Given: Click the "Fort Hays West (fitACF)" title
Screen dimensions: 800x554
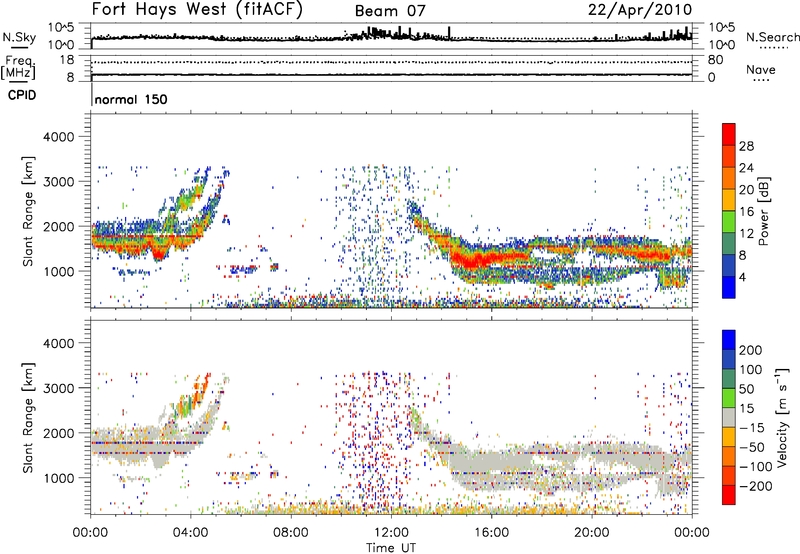Looking at the screenshot, I should (x=197, y=9).
